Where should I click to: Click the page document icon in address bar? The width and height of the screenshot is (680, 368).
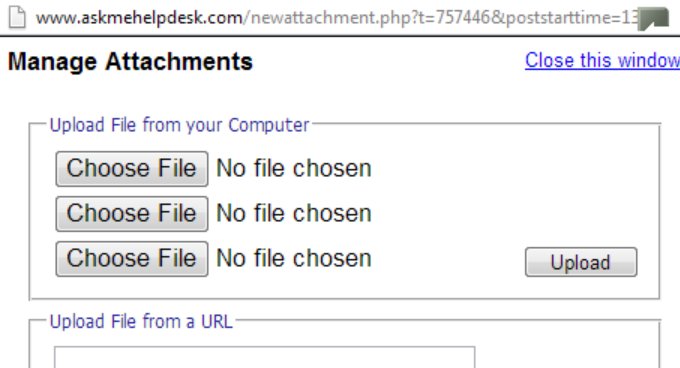point(17,17)
